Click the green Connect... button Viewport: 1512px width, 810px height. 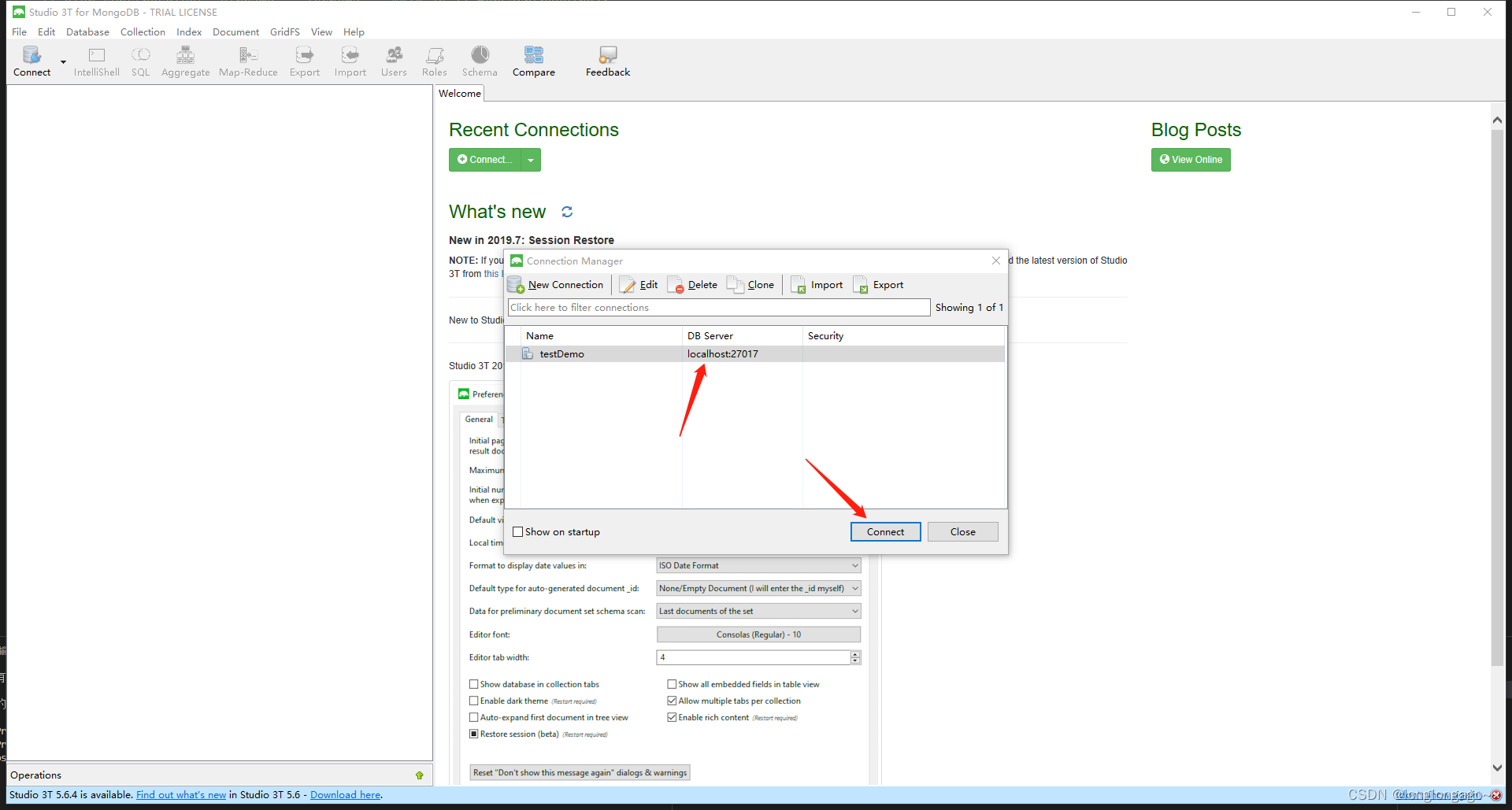click(485, 160)
